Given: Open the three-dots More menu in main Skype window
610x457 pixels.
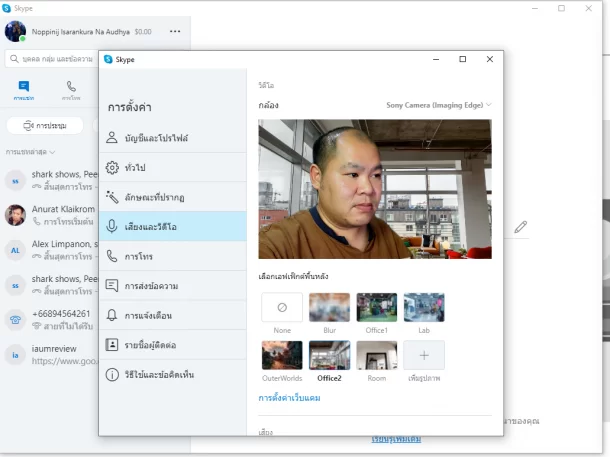Looking at the screenshot, I should tap(175, 31).
